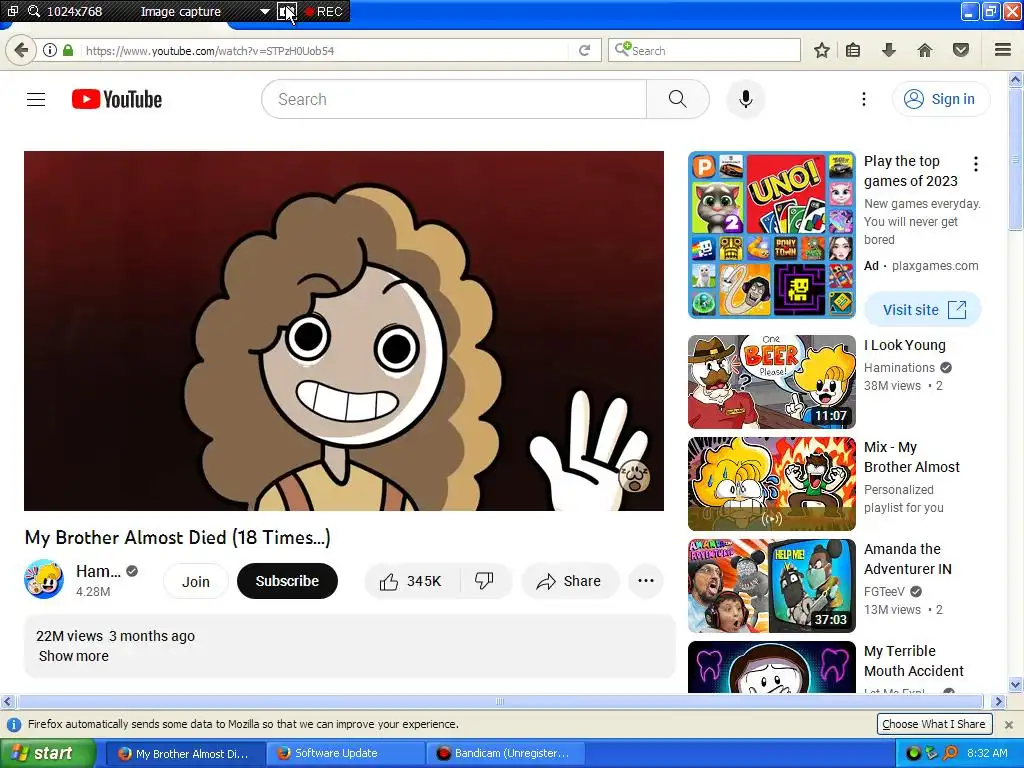Subscribe to the channel
Viewport: 1024px width, 768px height.
tap(287, 581)
